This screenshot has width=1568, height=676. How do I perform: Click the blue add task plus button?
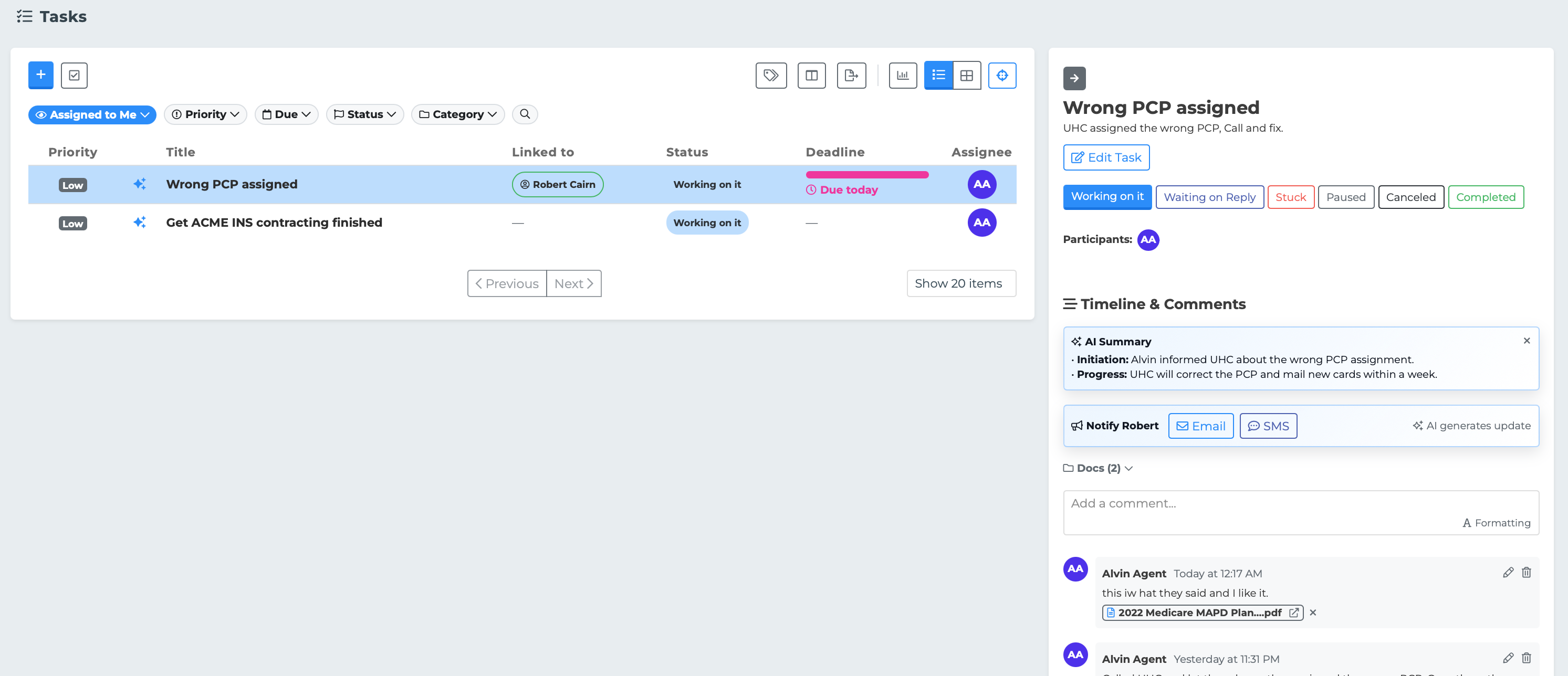[41, 75]
